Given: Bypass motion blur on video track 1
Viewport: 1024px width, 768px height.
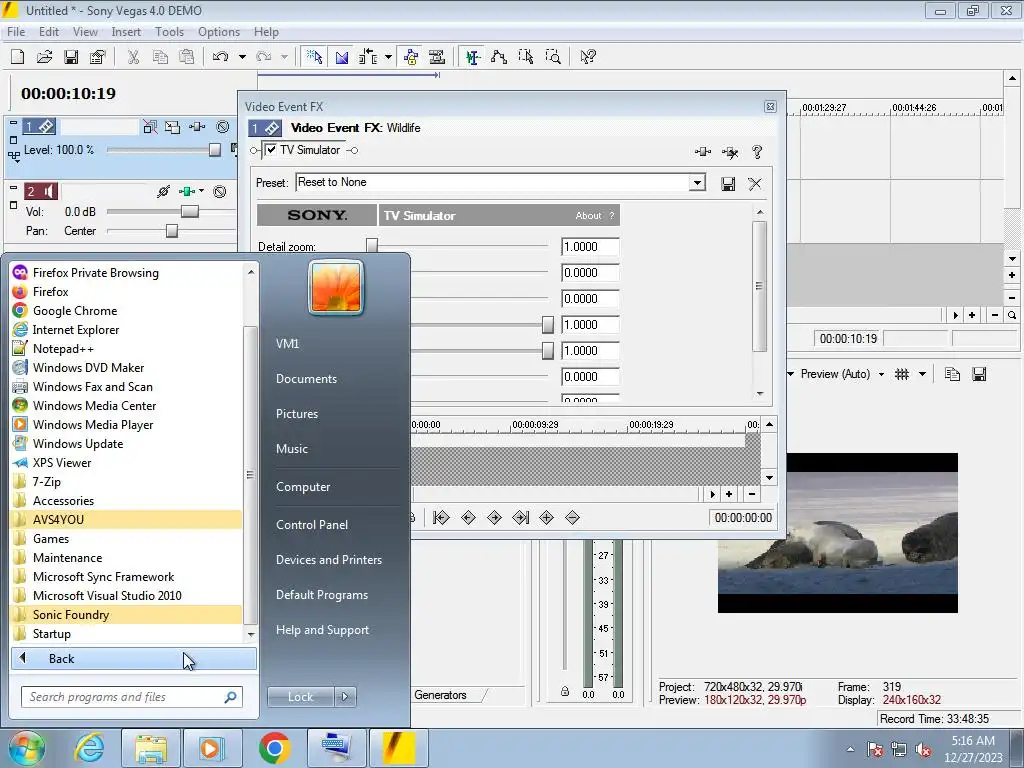Looking at the screenshot, I should point(150,127).
